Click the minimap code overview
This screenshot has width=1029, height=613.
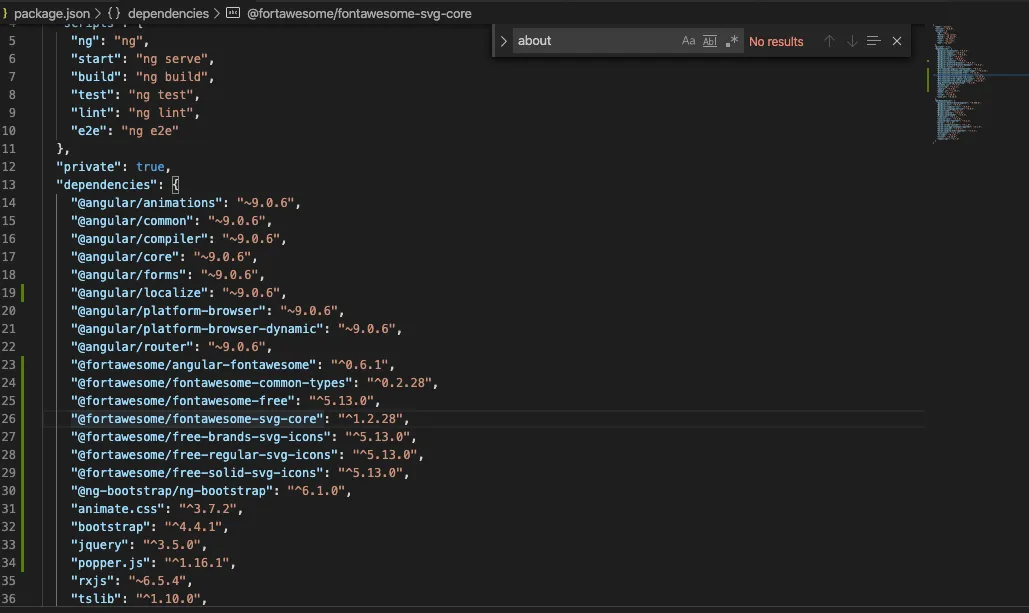tap(958, 83)
